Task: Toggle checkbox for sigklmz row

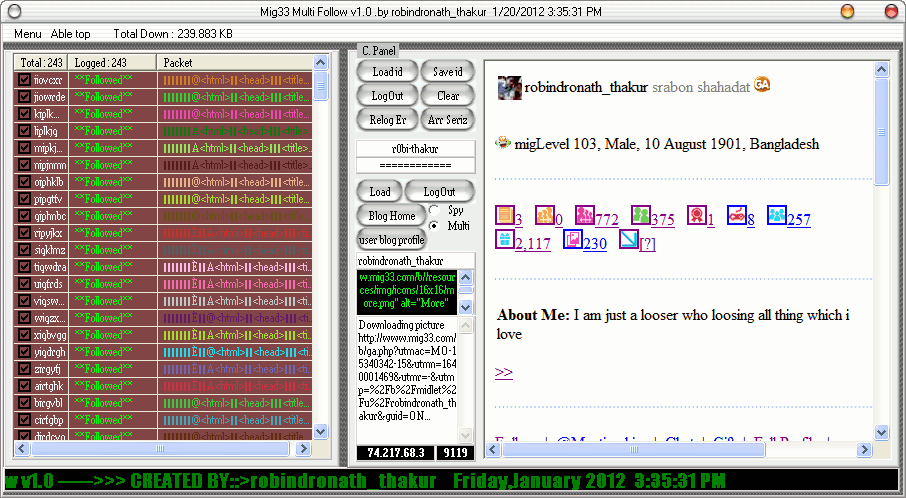Action: pos(24,250)
